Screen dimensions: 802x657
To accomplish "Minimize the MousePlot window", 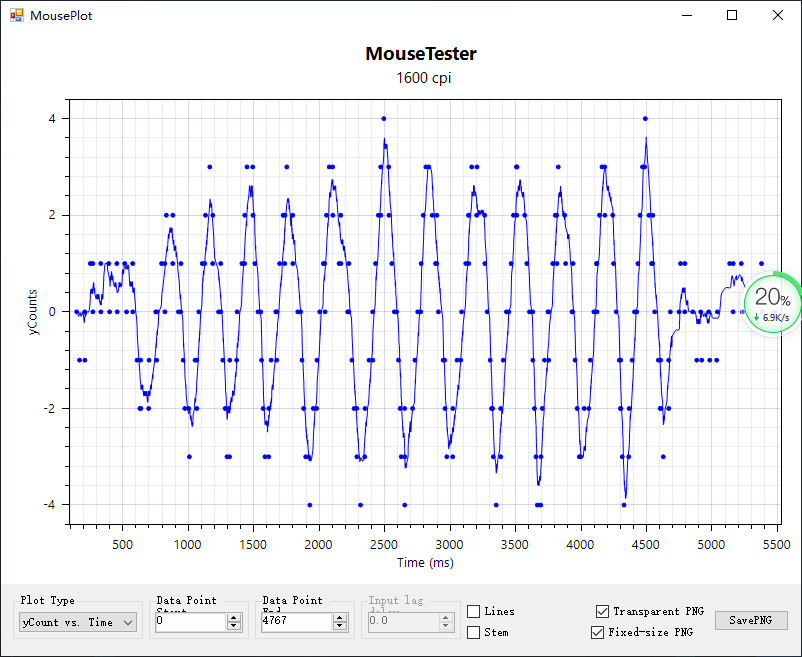I will click(x=686, y=16).
